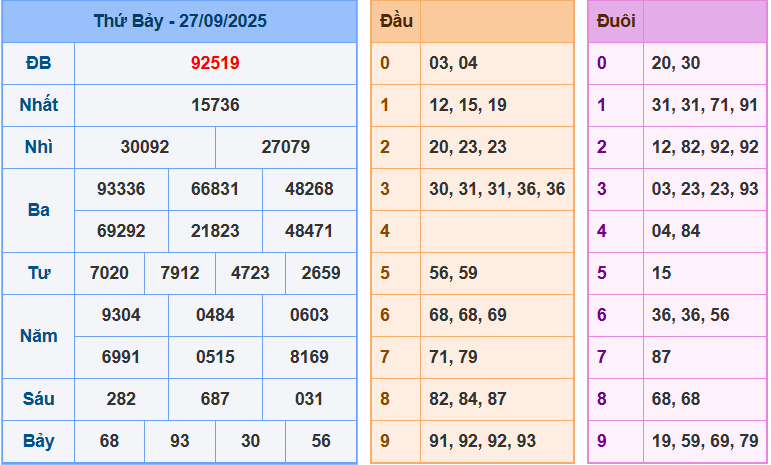Click third prize number 48471

tap(309, 231)
